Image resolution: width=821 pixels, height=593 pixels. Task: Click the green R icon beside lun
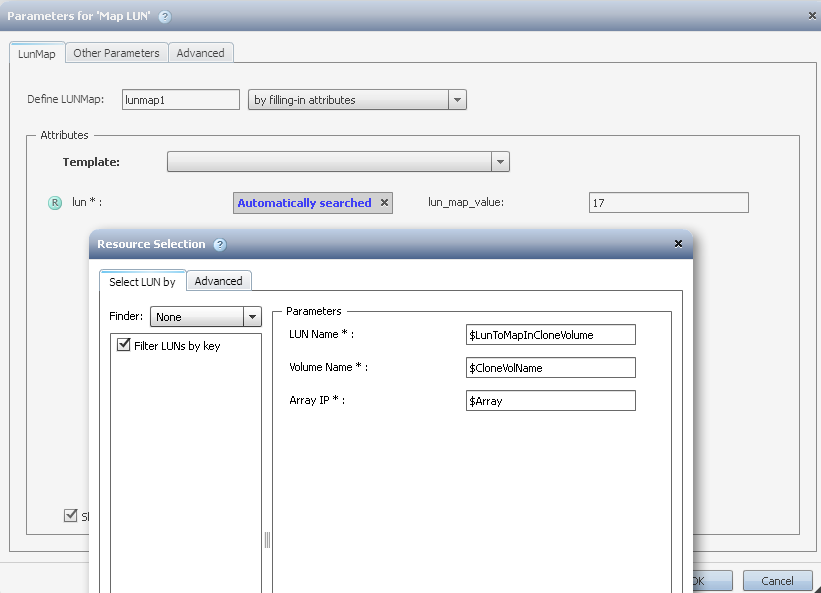coord(55,203)
